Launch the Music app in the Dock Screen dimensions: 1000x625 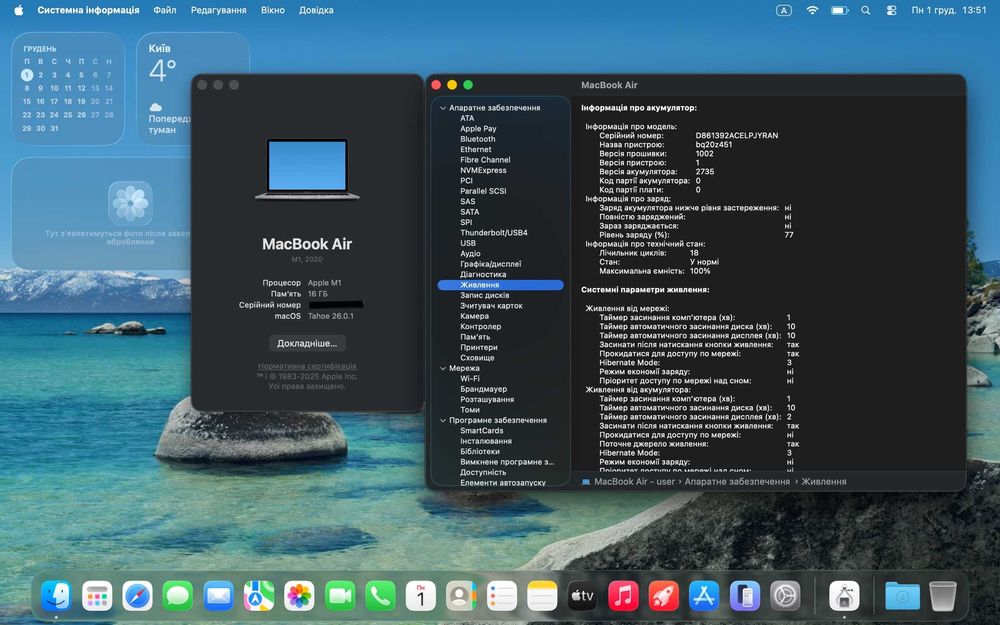coord(623,596)
